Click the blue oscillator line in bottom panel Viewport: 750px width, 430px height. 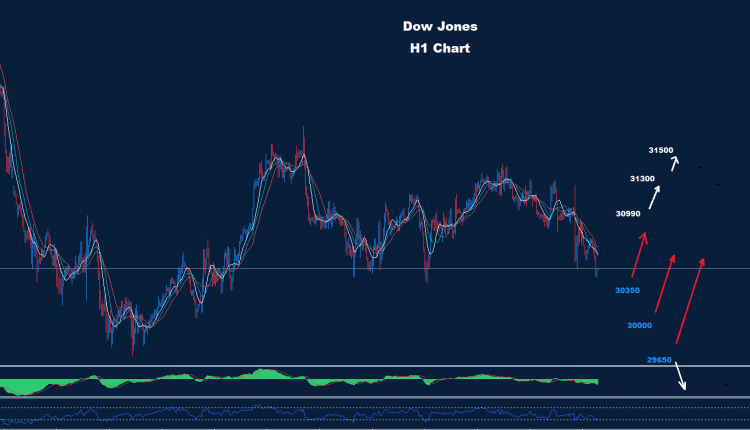click(299, 414)
